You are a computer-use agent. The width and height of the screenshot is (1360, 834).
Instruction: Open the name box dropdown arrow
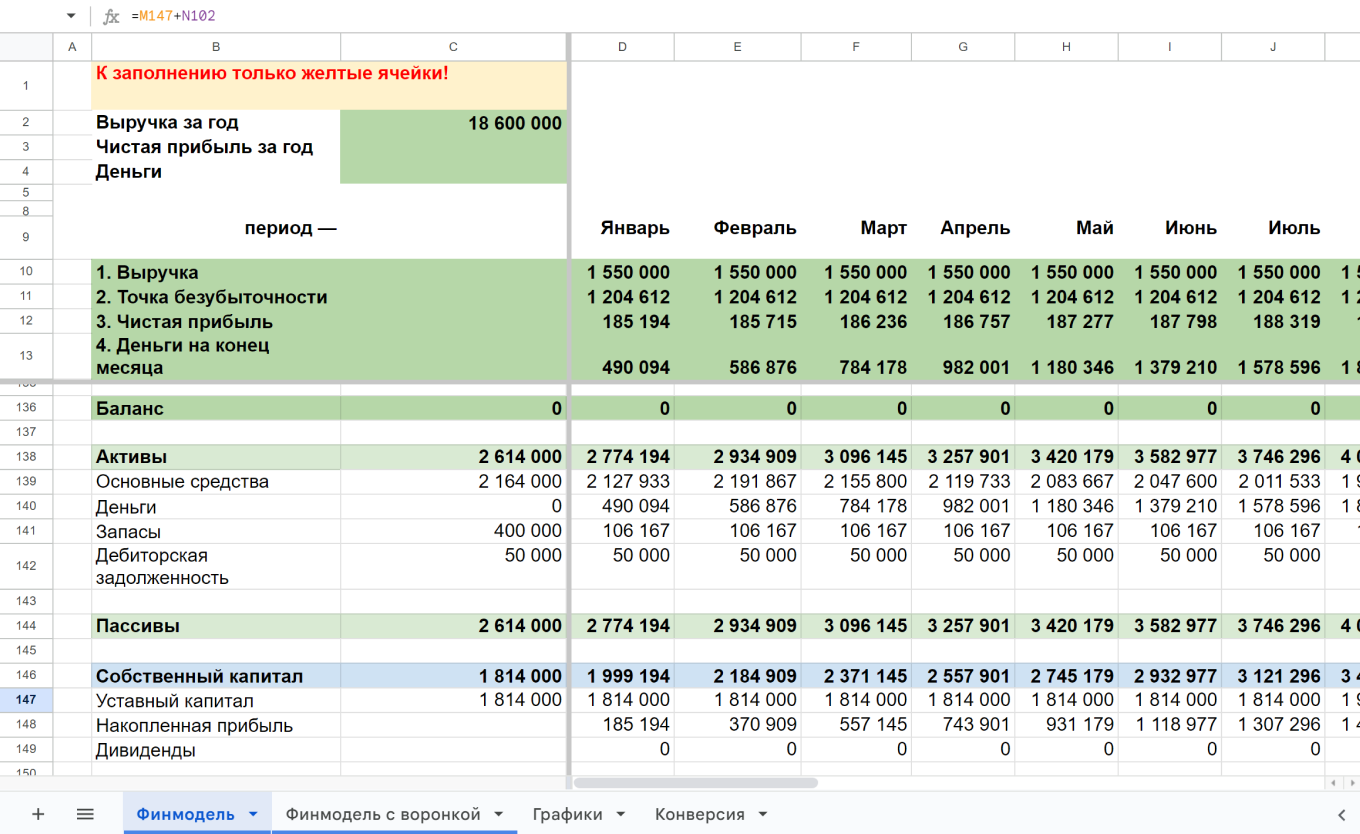tap(71, 16)
